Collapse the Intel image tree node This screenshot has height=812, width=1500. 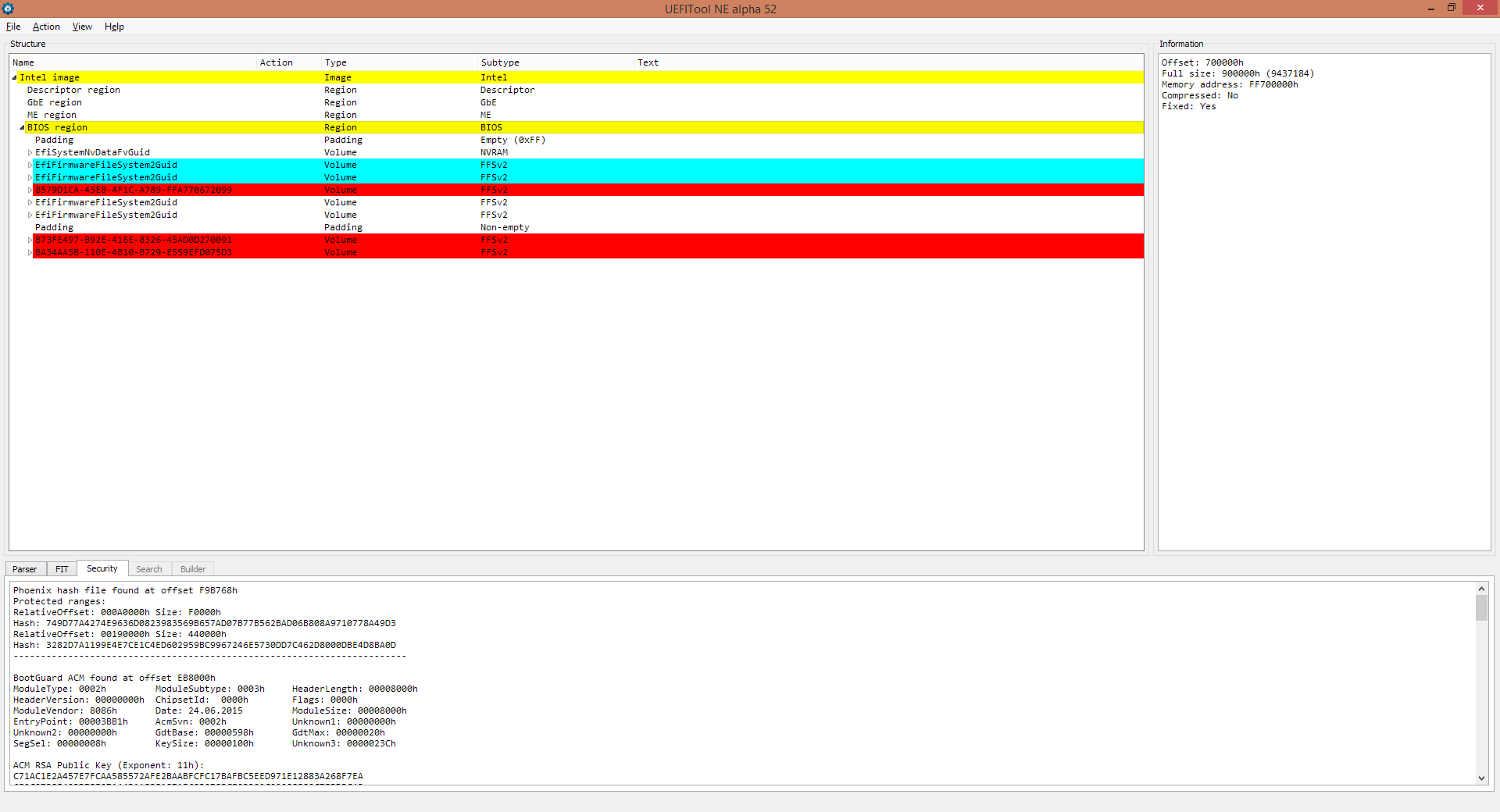pos(14,77)
